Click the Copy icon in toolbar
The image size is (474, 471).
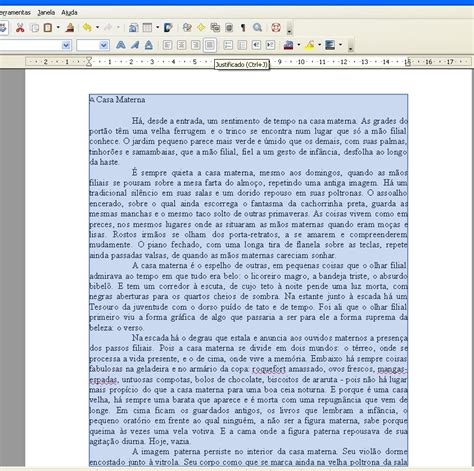[x=35, y=28]
